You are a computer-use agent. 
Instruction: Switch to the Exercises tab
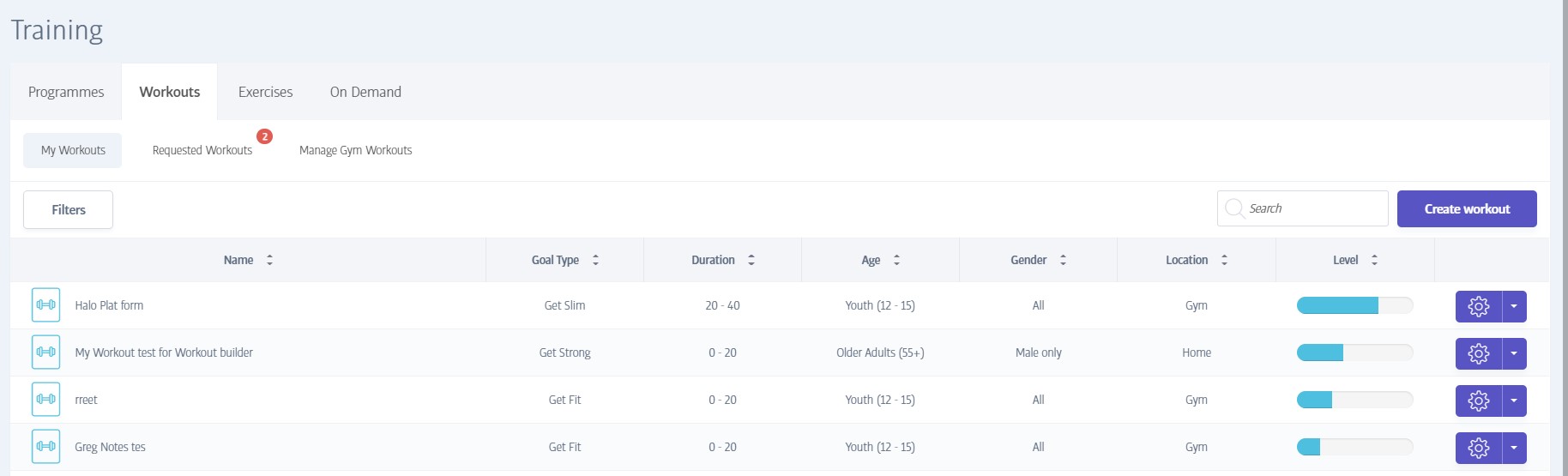point(265,92)
